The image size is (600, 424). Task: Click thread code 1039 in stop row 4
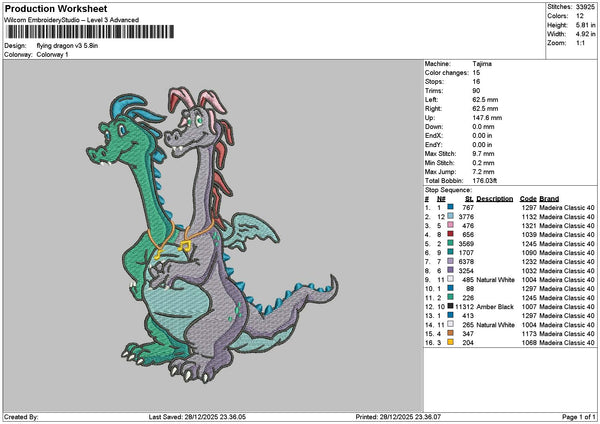click(x=529, y=235)
